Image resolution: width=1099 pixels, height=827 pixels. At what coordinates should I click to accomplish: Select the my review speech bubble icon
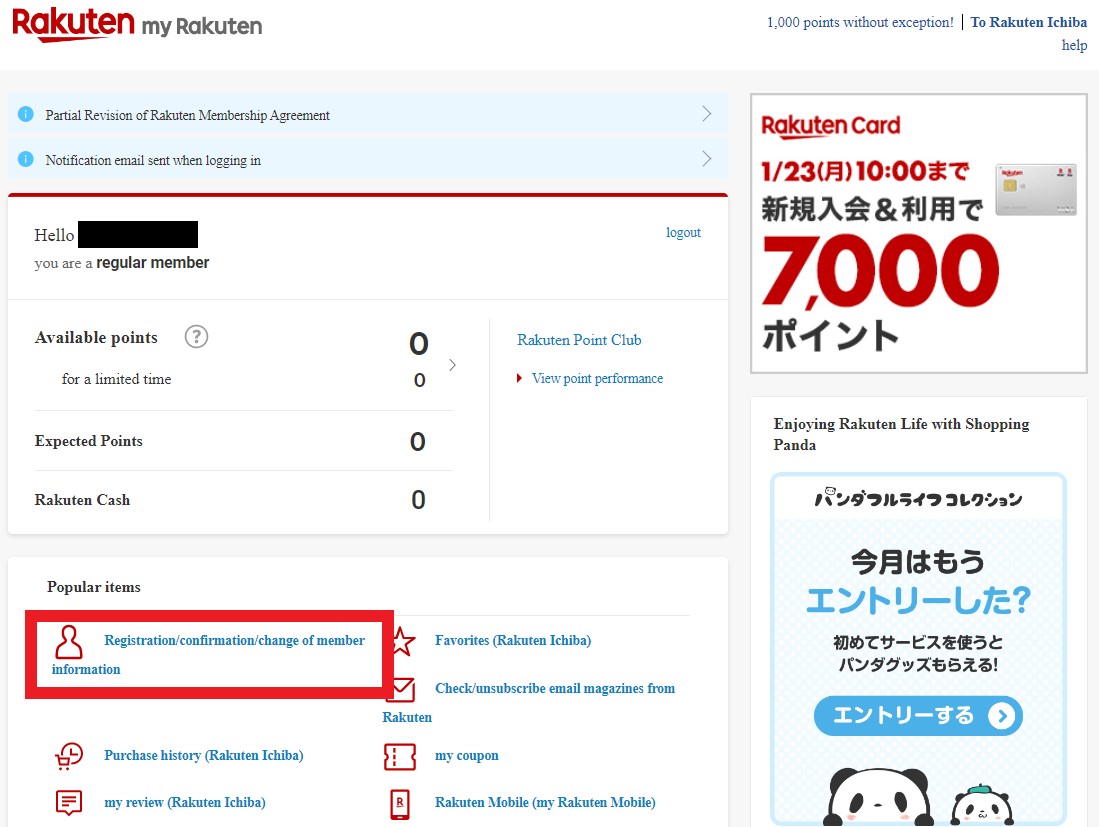coord(67,802)
